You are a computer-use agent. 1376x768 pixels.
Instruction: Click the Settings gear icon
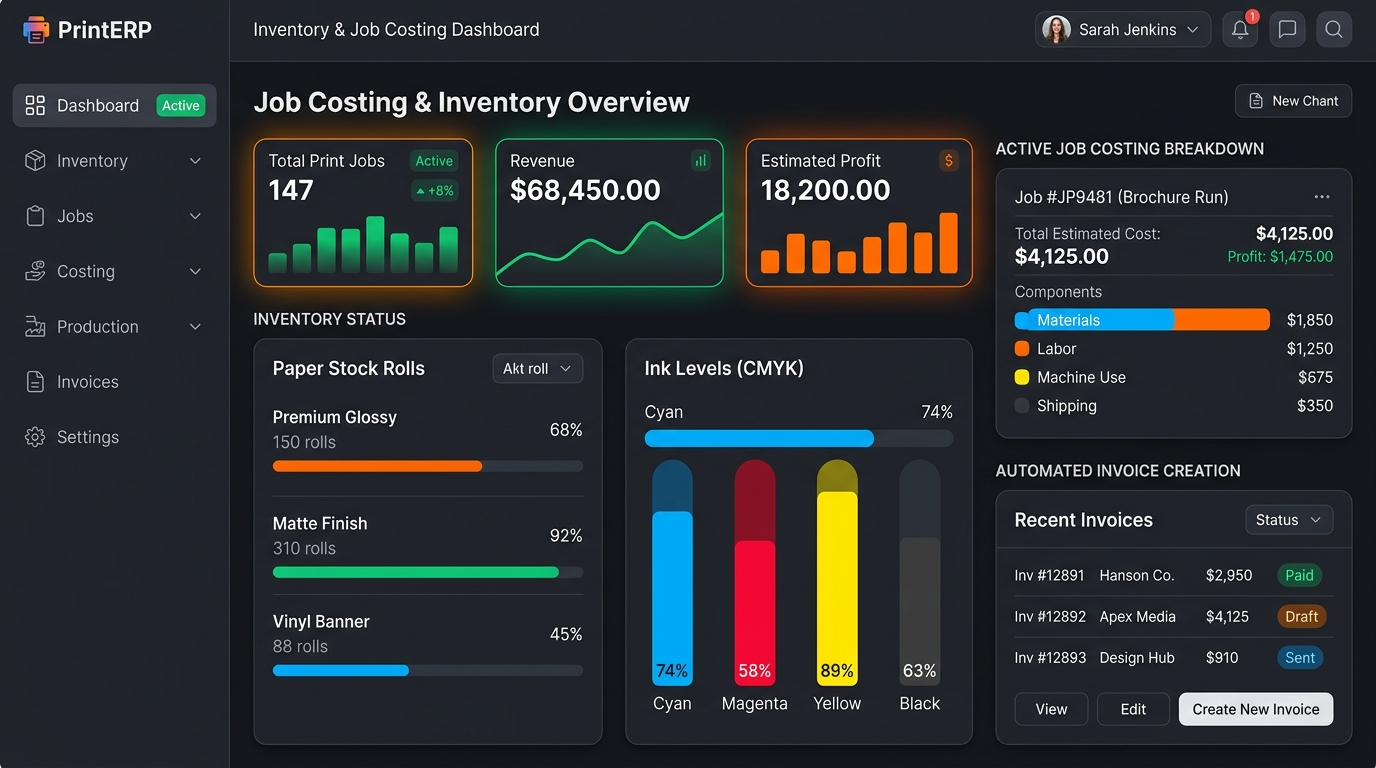point(35,437)
